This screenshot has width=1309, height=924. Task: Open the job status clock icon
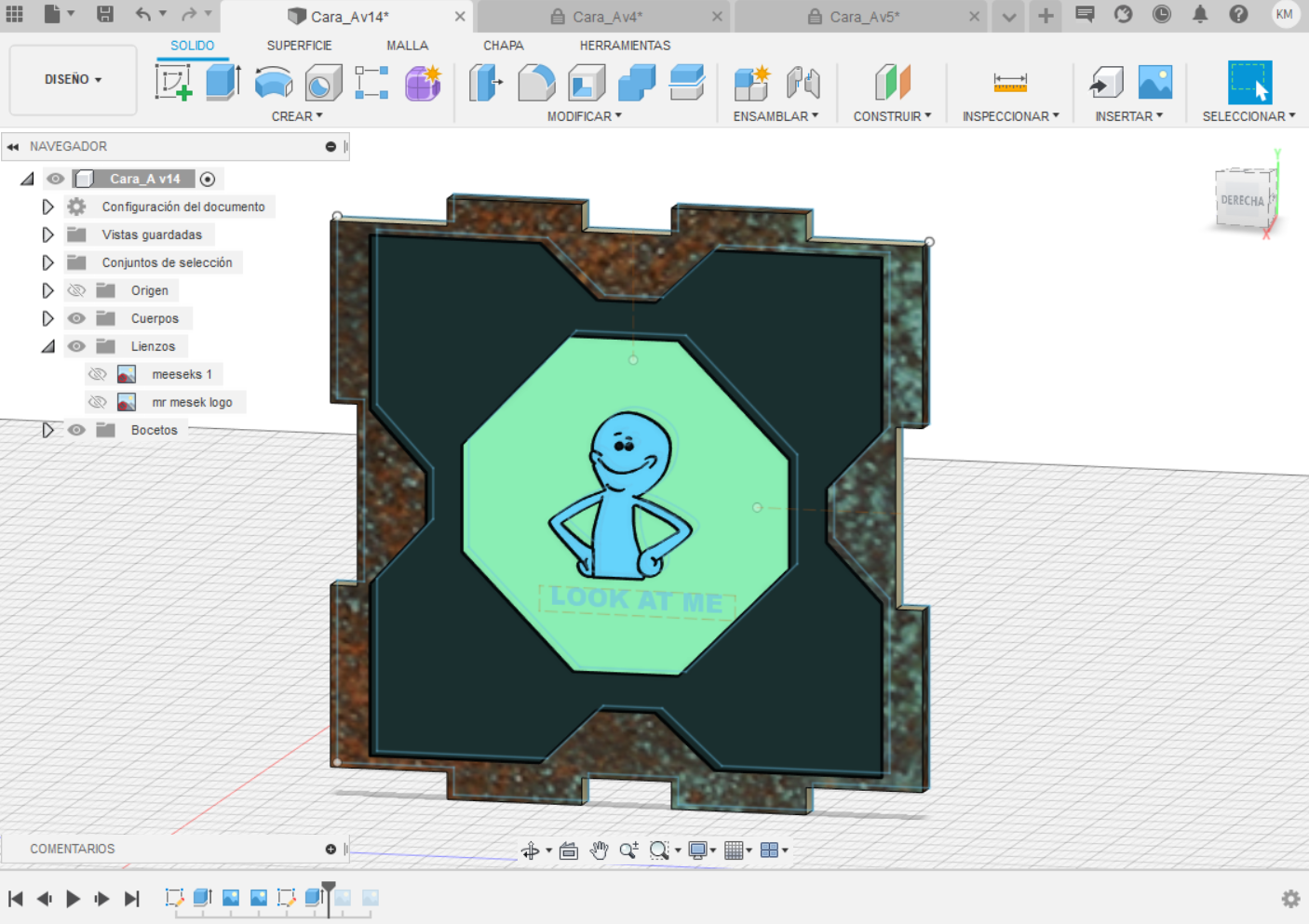pyautogui.click(x=1162, y=14)
